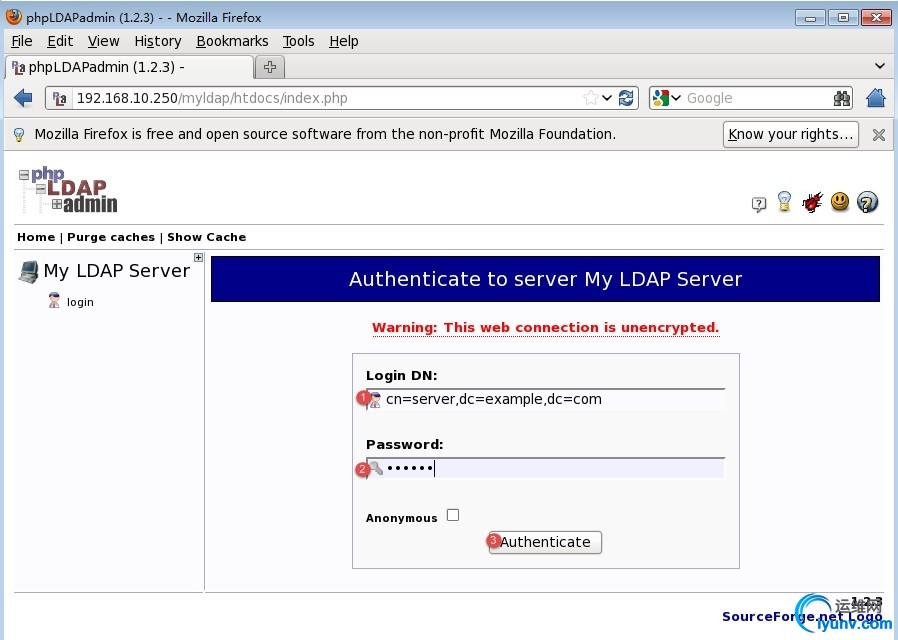The image size is (898, 640).
Task: Click the Show Cache link
Action: tap(207, 237)
